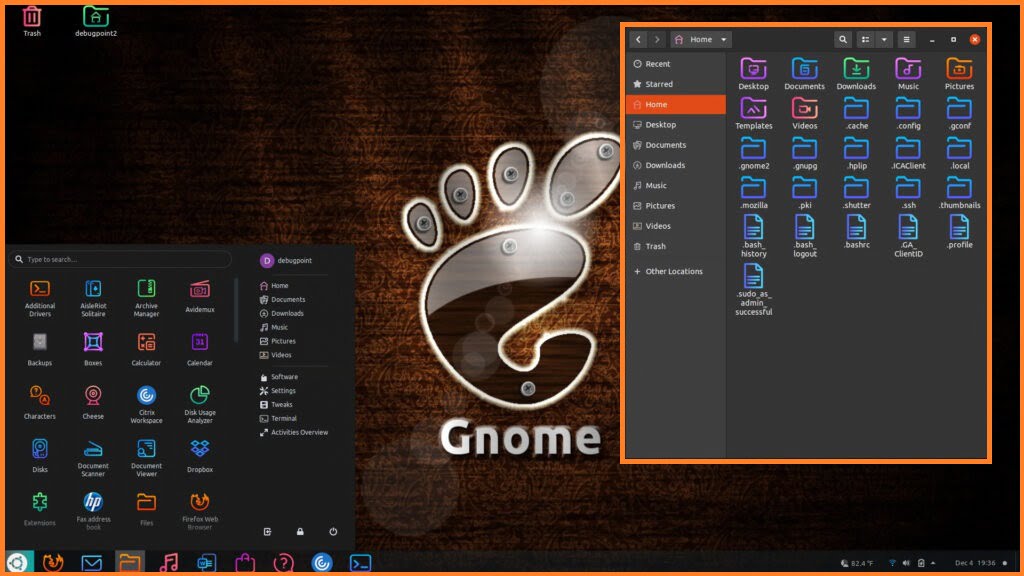1024x576 pixels.
Task: Click the search icon in Files toolbar
Action: (842, 40)
